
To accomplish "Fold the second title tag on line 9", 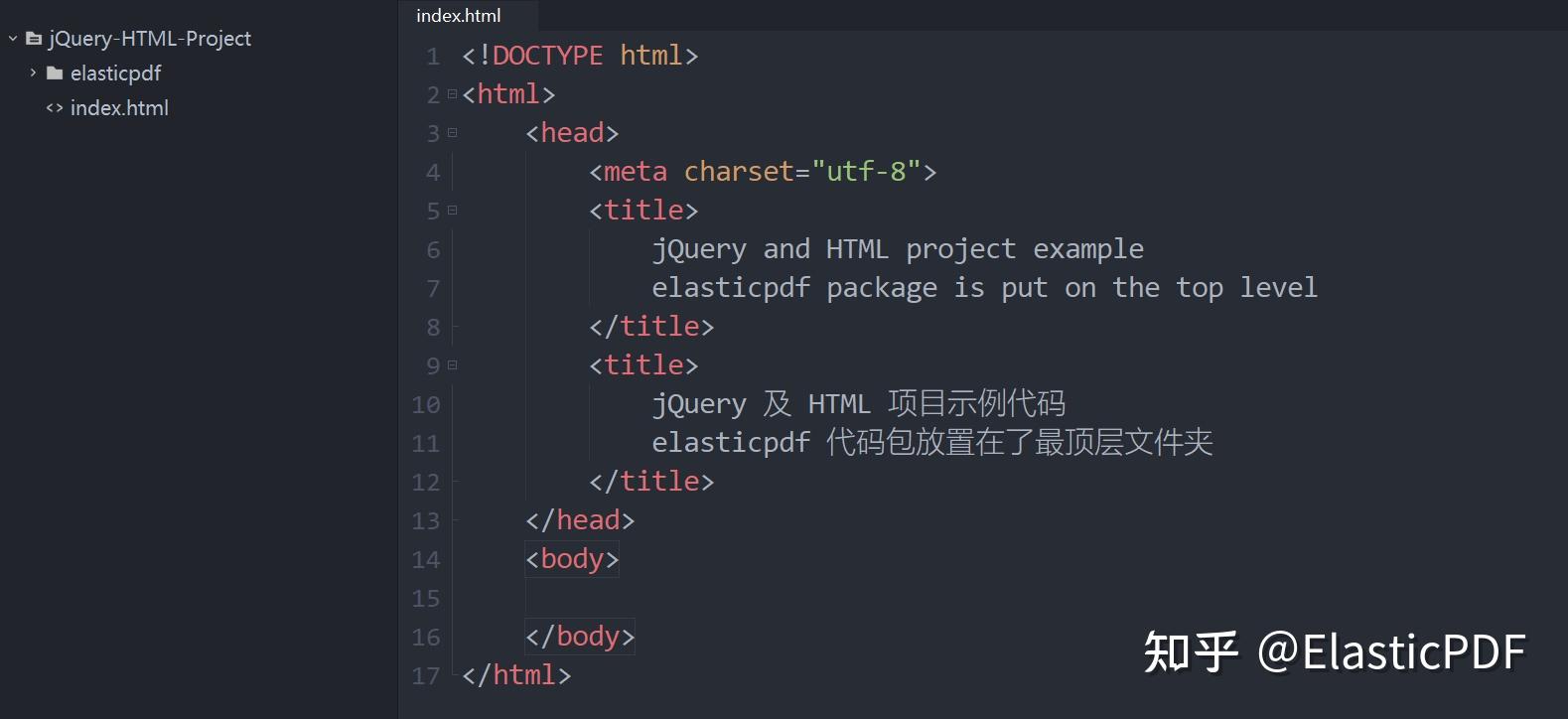I will [452, 365].
